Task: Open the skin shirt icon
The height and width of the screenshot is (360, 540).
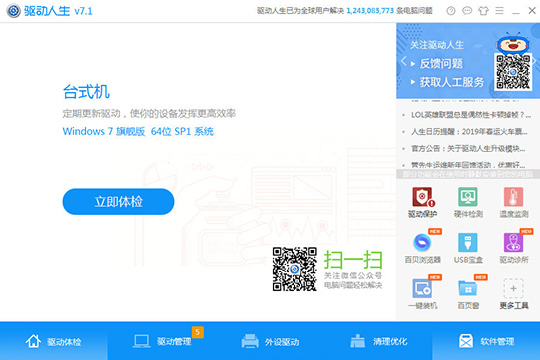Action: (x=483, y=11)
